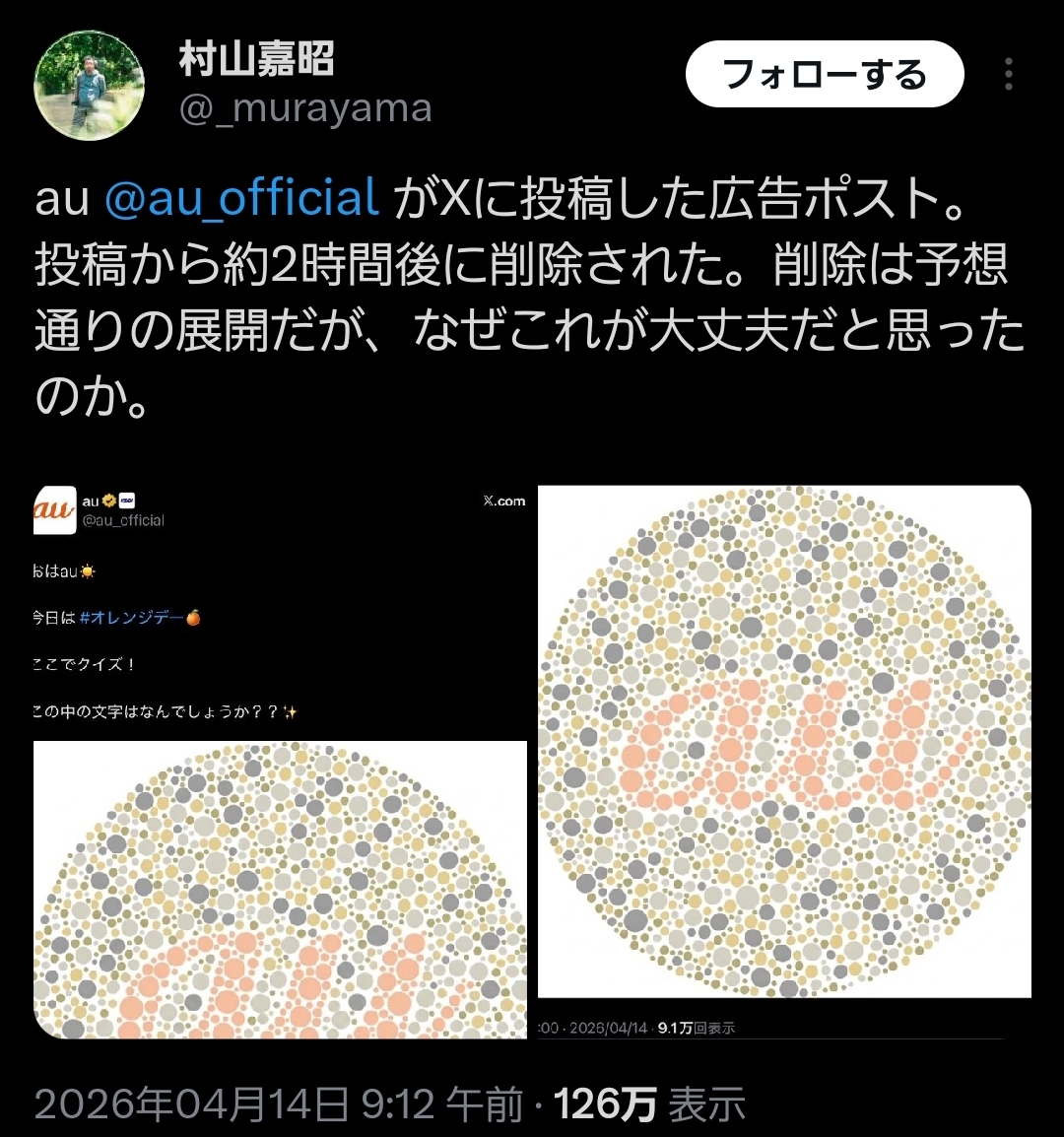Click the 2026年04月14日 9:12 午前 timestamp
The image size is (1064, 1137).
[279, 1104]
